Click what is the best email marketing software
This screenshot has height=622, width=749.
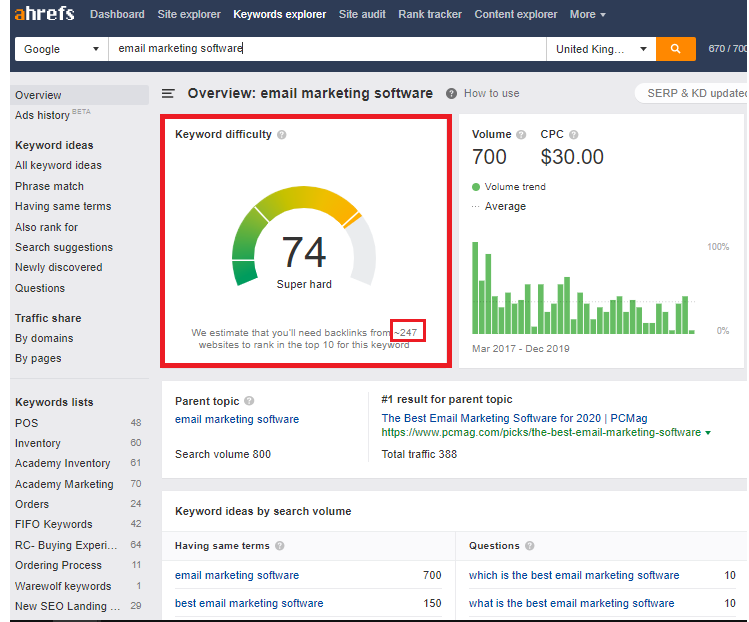pos(571,603)
